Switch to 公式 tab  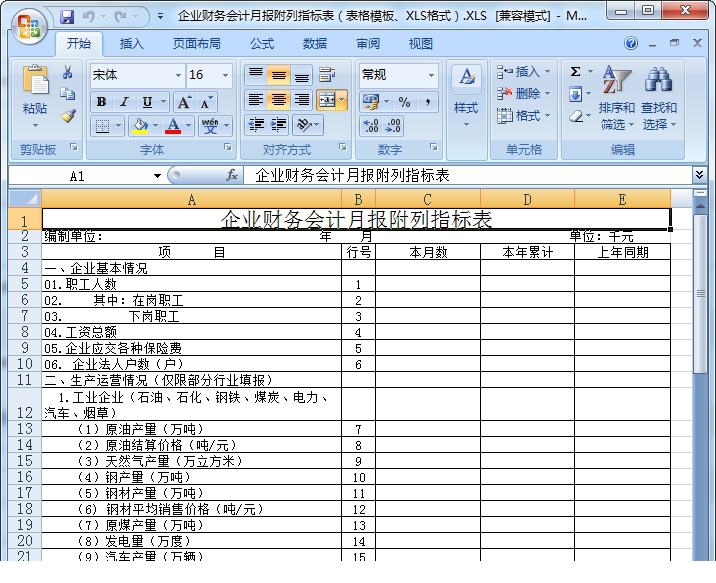coord(262,44)
